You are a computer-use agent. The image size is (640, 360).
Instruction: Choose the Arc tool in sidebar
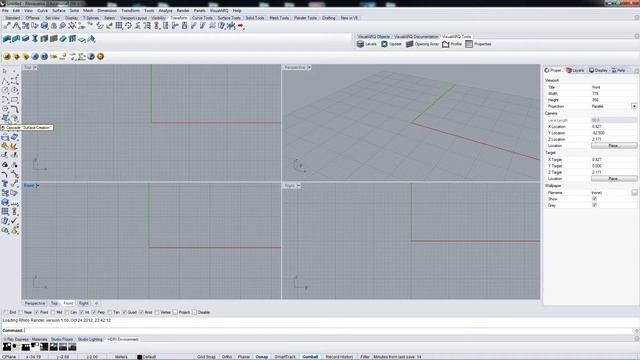click(x=5, y=100)
